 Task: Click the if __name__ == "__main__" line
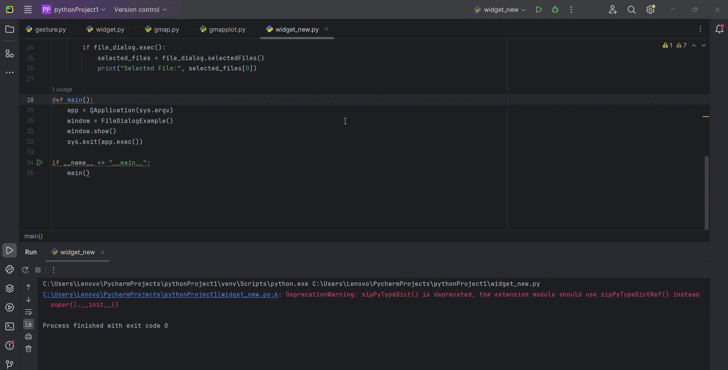[101, 162]
